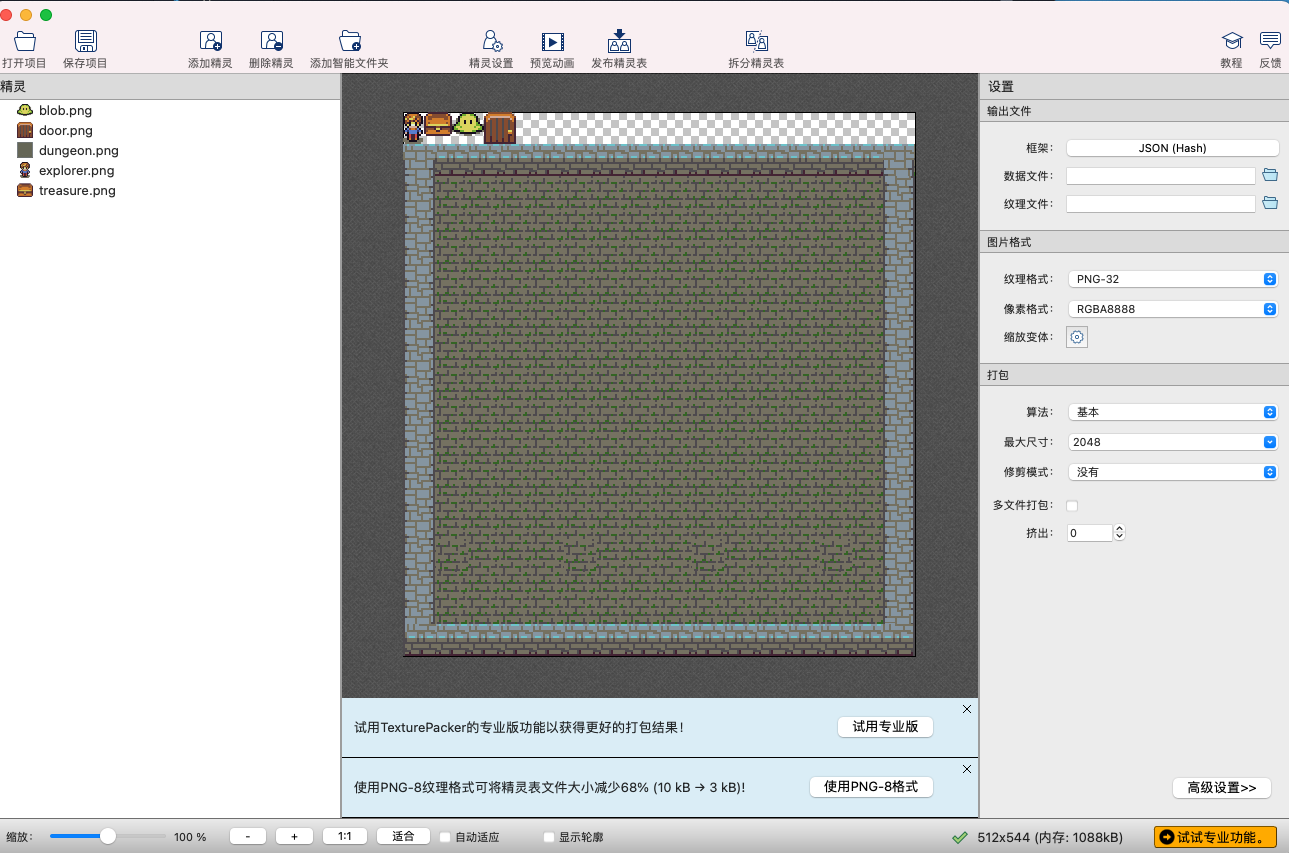The height and width of the screenshot is (853, 1289).
Task: Open the 修剪模式 trim mode dropdown
Action: click(1172, 472)
